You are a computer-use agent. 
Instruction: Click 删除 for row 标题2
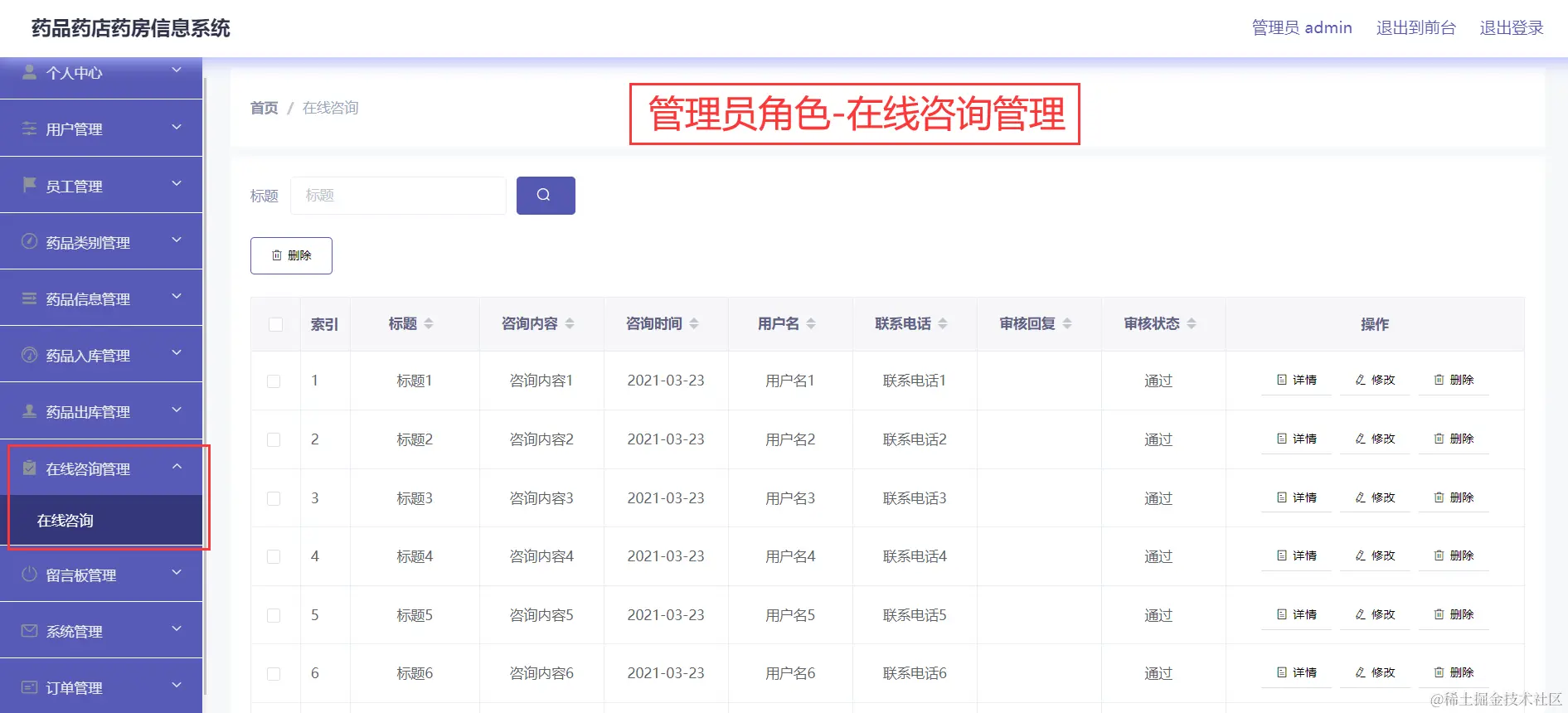pyautogui.click(x=1454, y=439)
